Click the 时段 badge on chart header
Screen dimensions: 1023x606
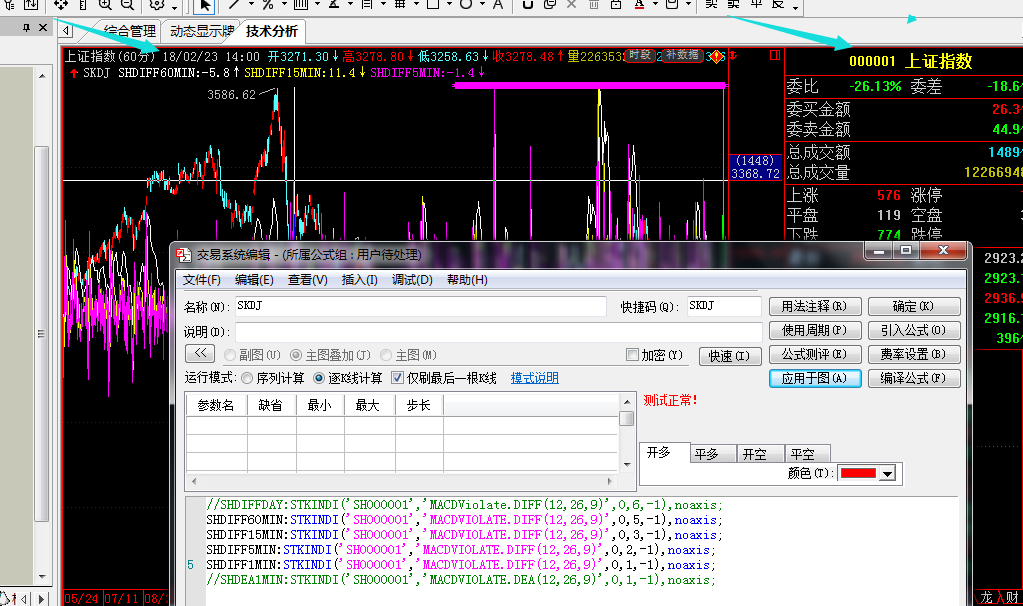640,55
